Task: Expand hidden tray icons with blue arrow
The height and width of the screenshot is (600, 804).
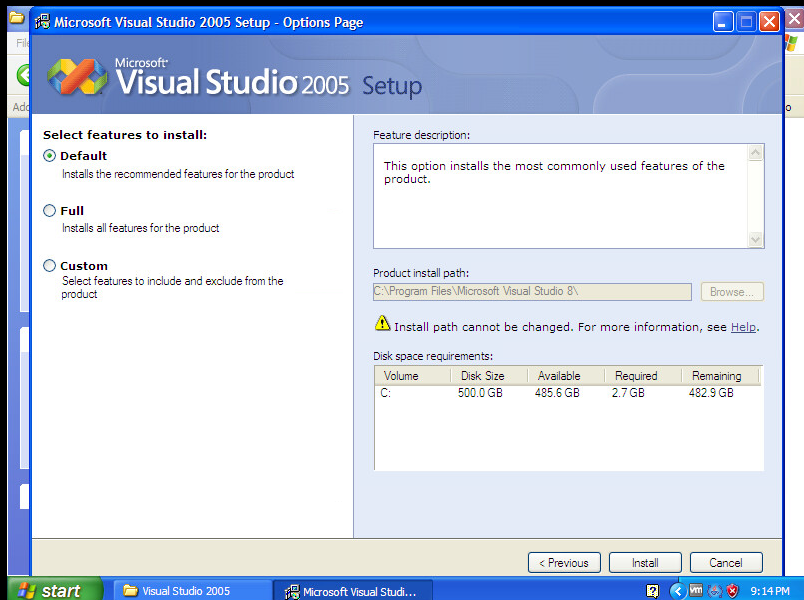Action: tap(677, 591)
